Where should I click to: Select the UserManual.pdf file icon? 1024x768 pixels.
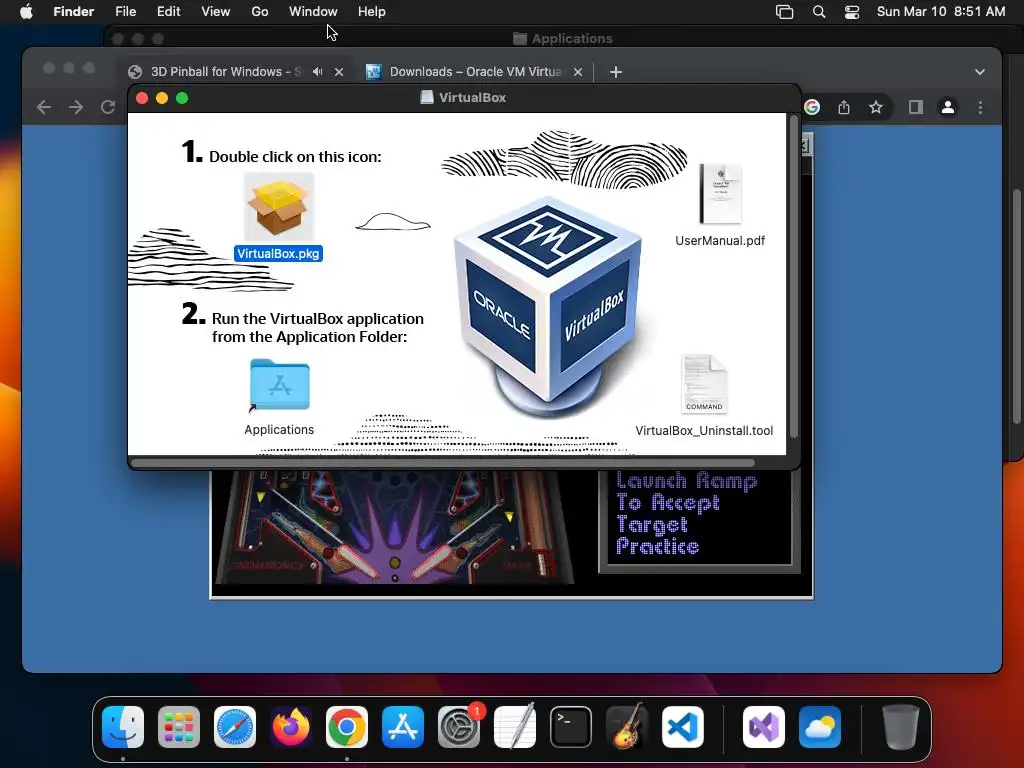[x=720, y=194]
